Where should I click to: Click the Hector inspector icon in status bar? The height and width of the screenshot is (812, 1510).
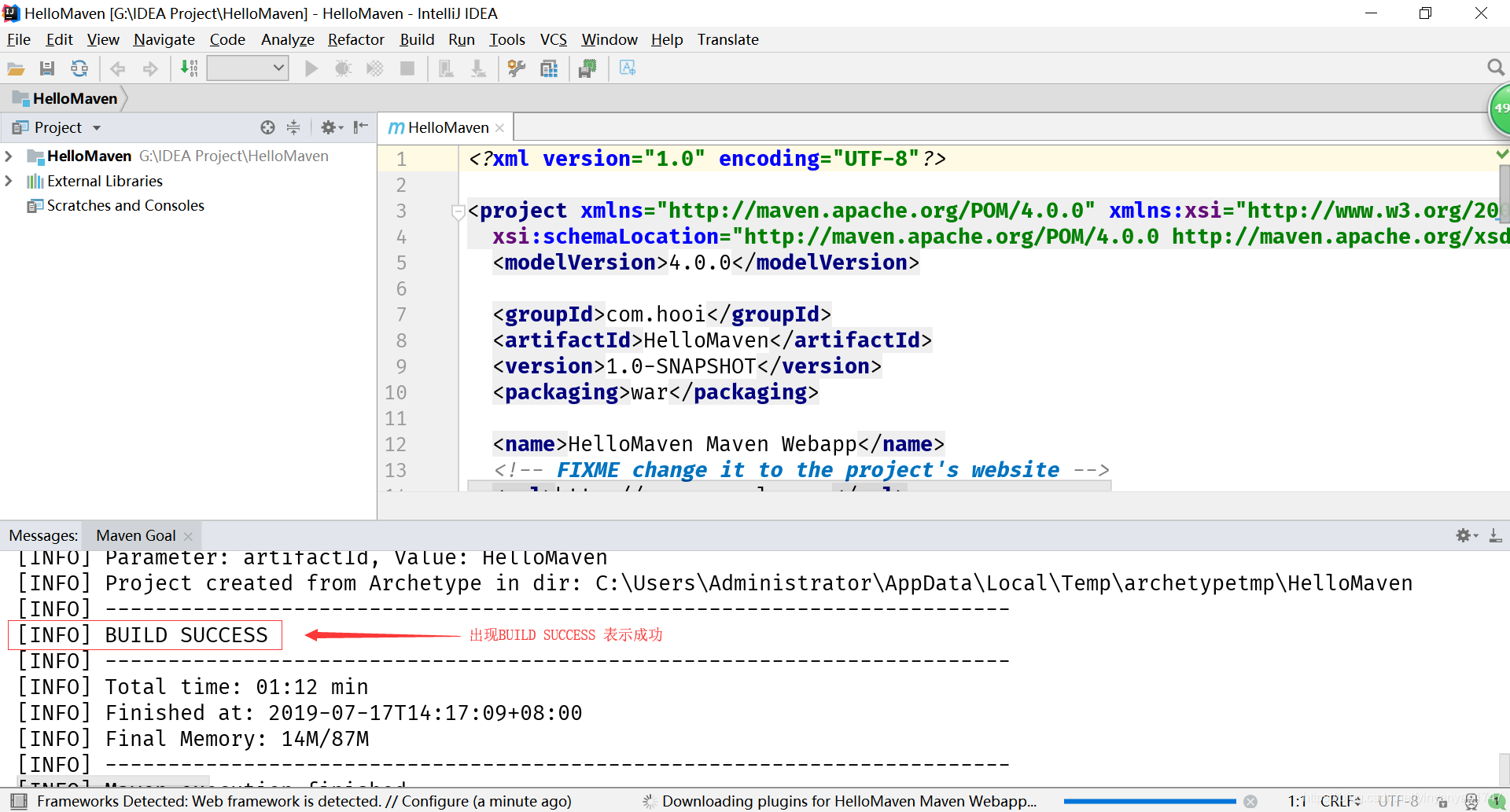point(1471,802)
